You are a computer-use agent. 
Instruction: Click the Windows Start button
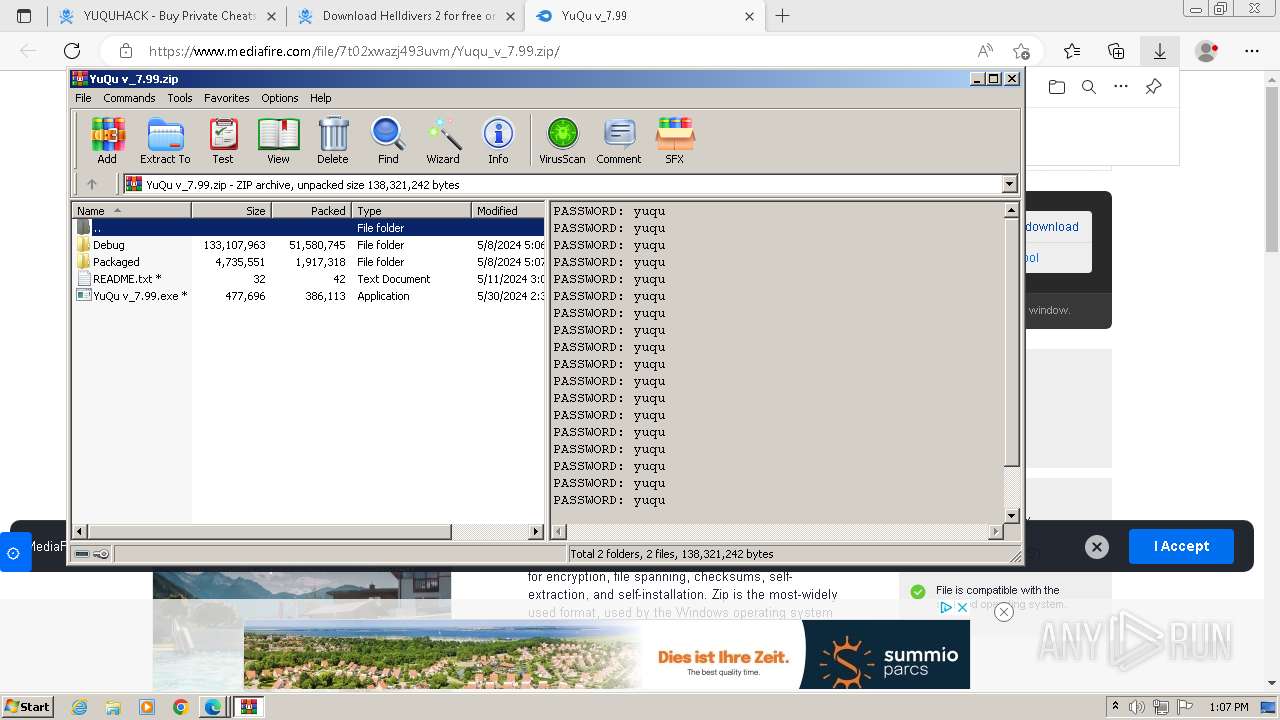coord(27,707)
